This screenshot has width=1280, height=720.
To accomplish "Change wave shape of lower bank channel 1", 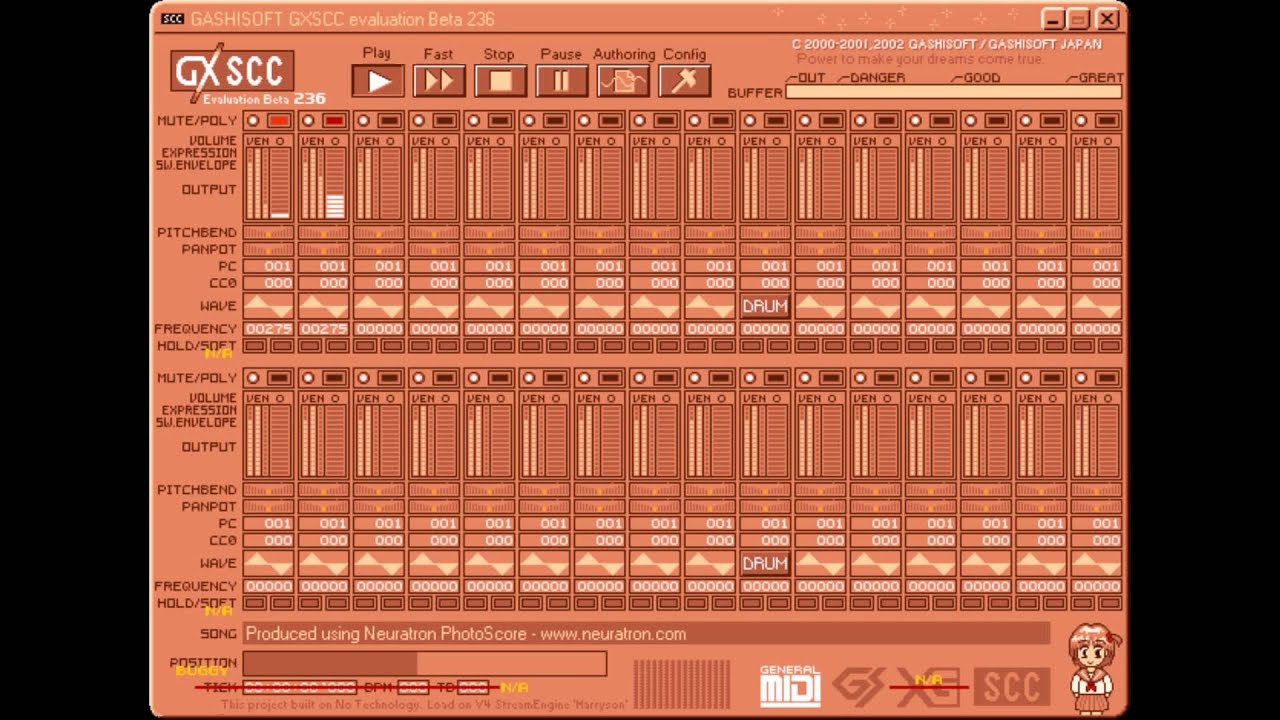I will [x=269, y=563].
